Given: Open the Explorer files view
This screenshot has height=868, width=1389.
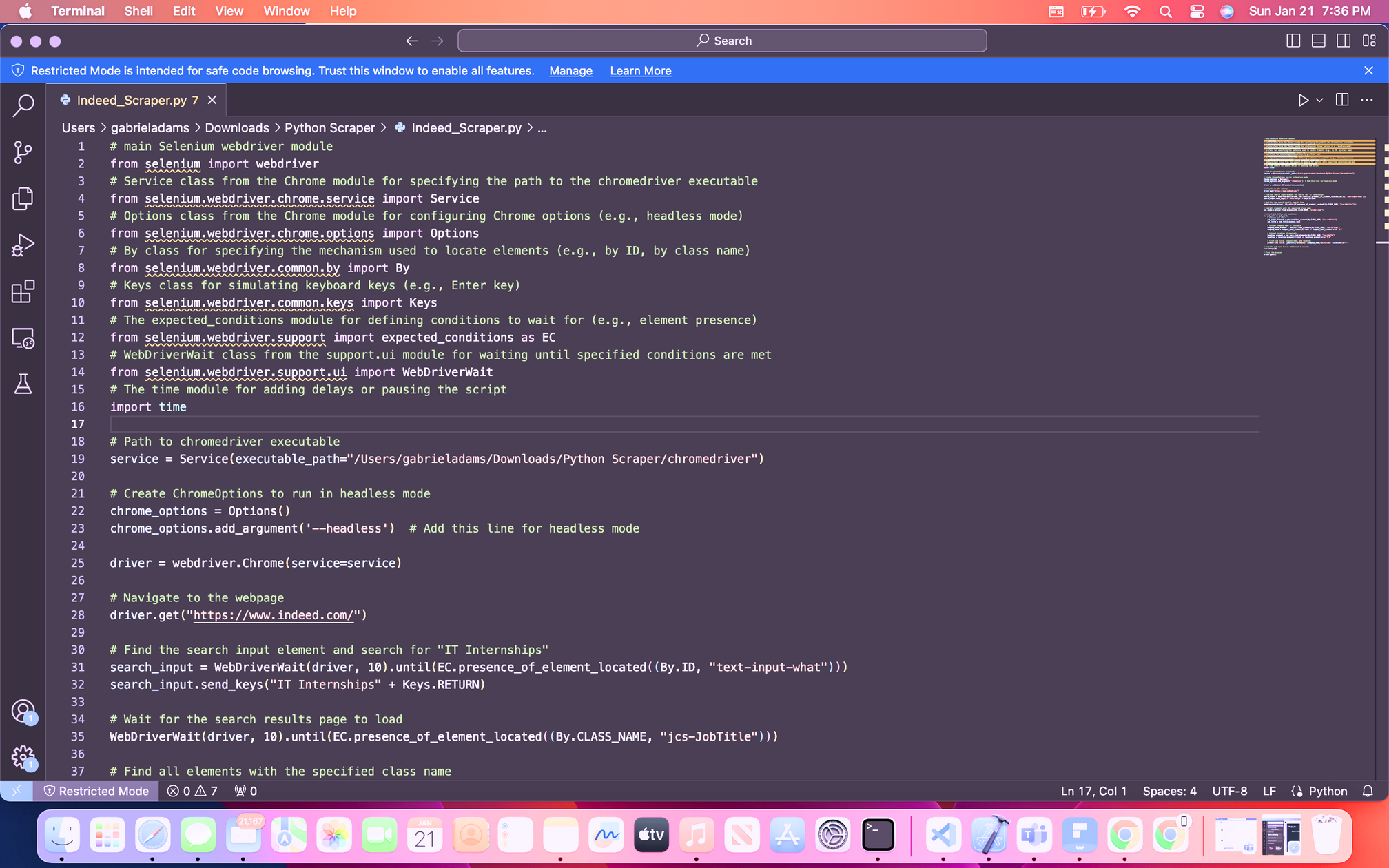Looking at the screenshot, I should click(x=23, y=198).
